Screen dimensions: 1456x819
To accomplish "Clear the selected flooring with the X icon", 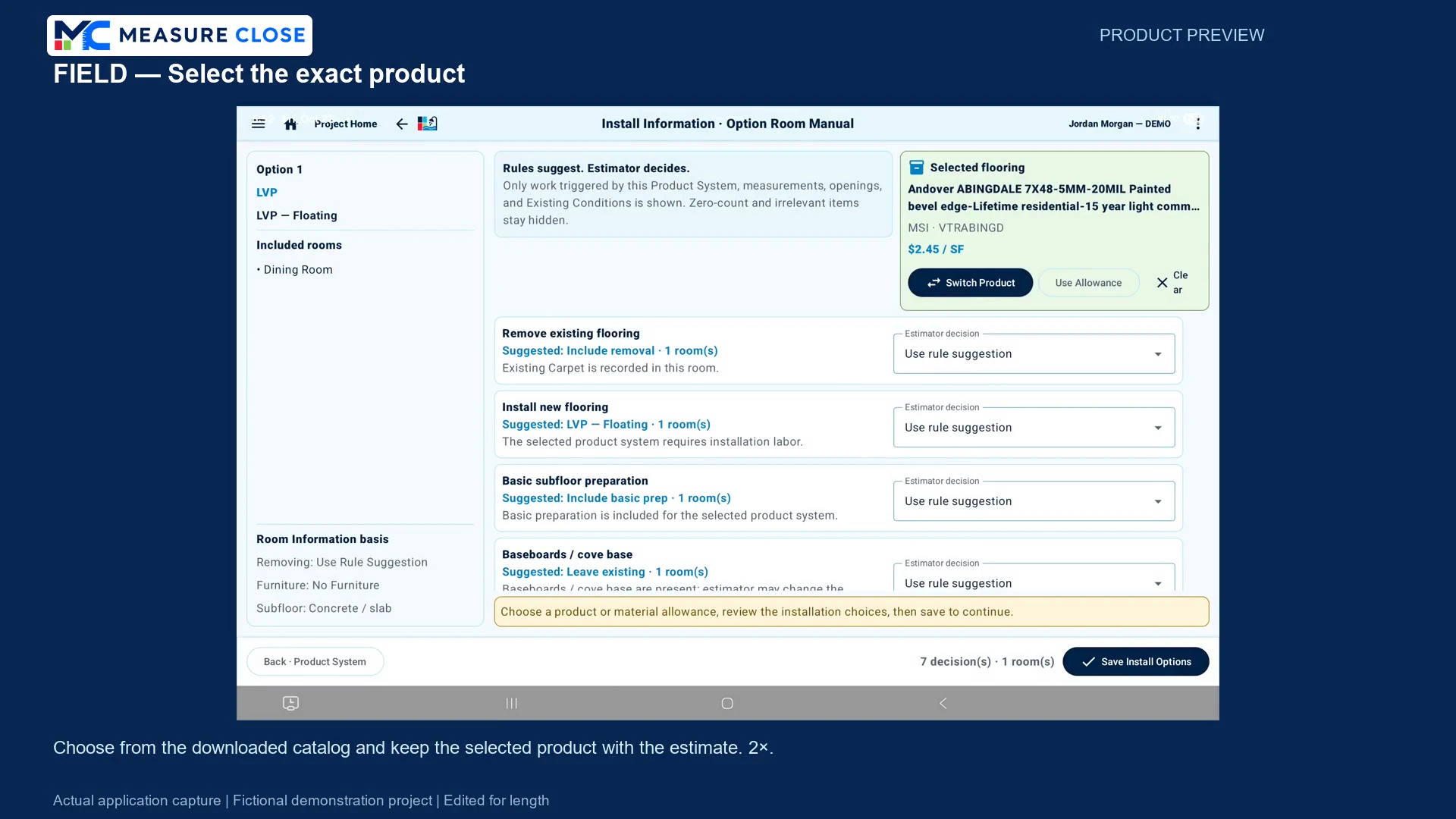I will coord(1162,283).
